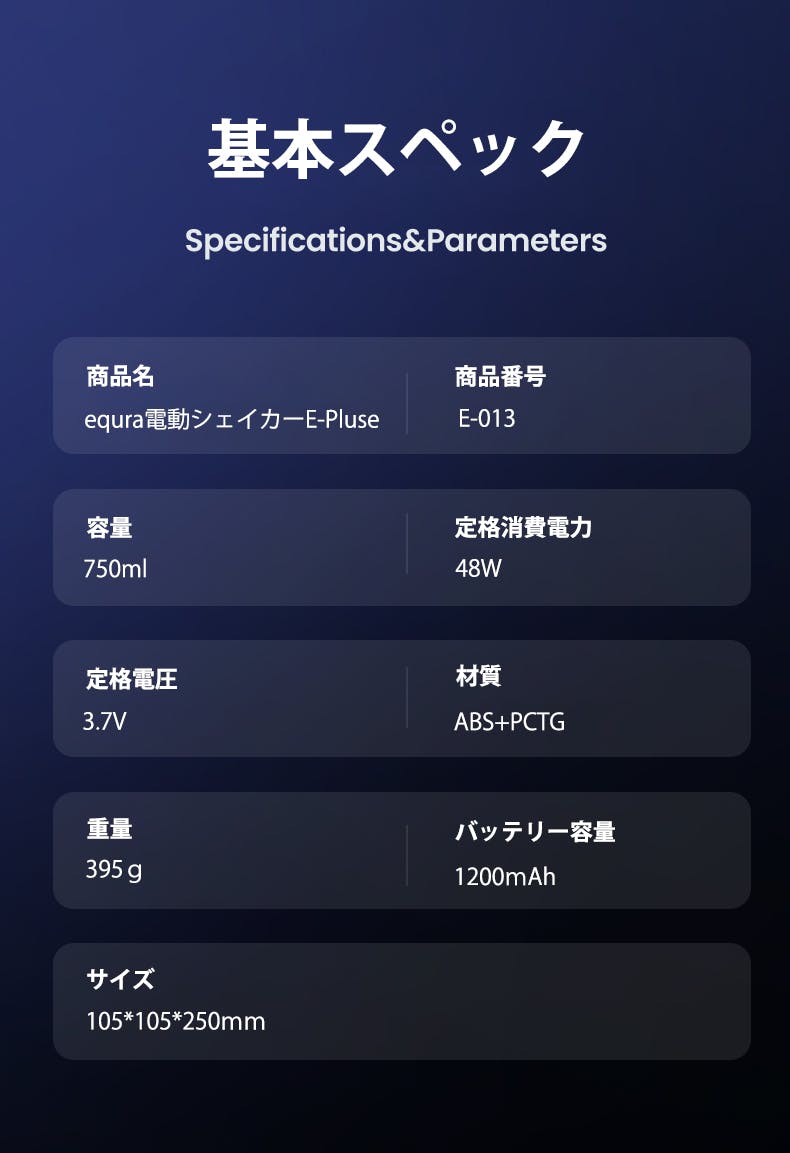Select the 重量 label
This screenshot has width=790, height=1153.
109,829
